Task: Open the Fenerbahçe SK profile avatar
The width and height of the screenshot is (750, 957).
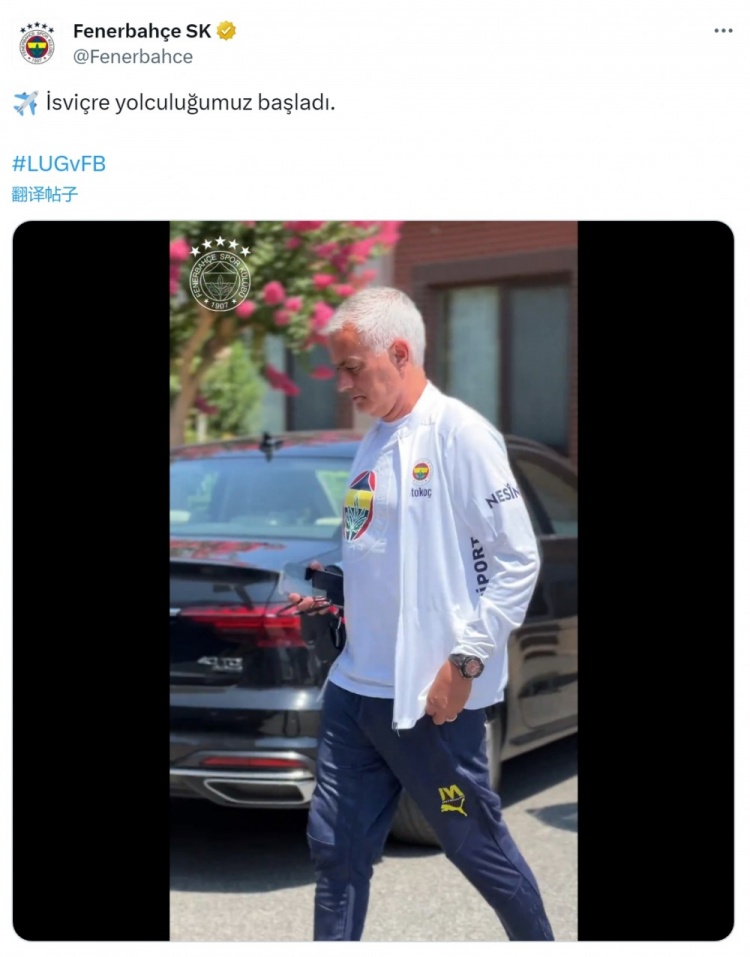Action: tap(37, 43)
